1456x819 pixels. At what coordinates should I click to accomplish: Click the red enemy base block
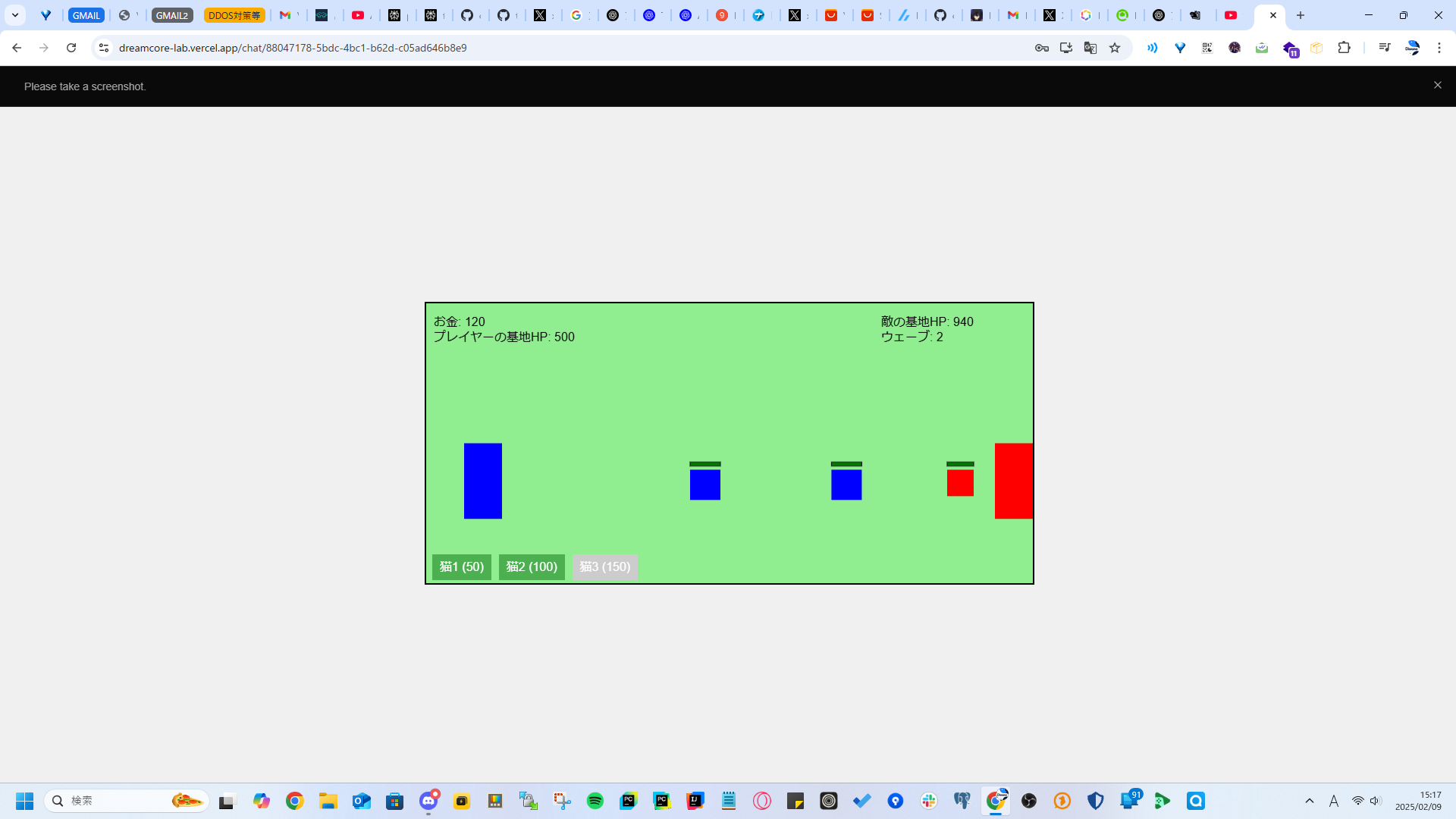[1014, 481]
